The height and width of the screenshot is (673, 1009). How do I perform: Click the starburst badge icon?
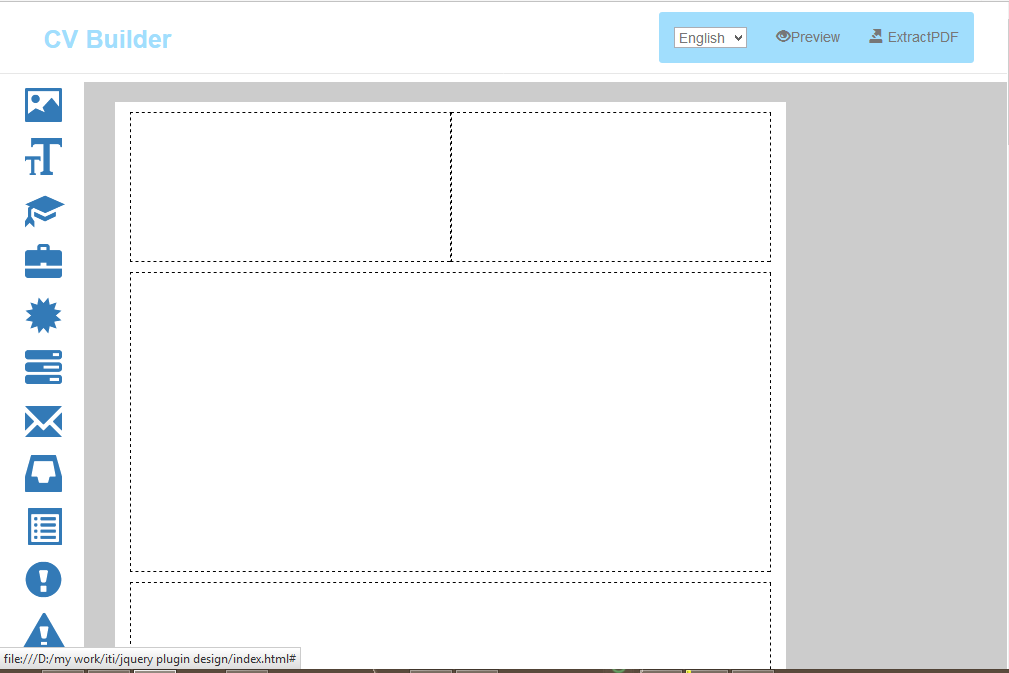click(43, 316)
